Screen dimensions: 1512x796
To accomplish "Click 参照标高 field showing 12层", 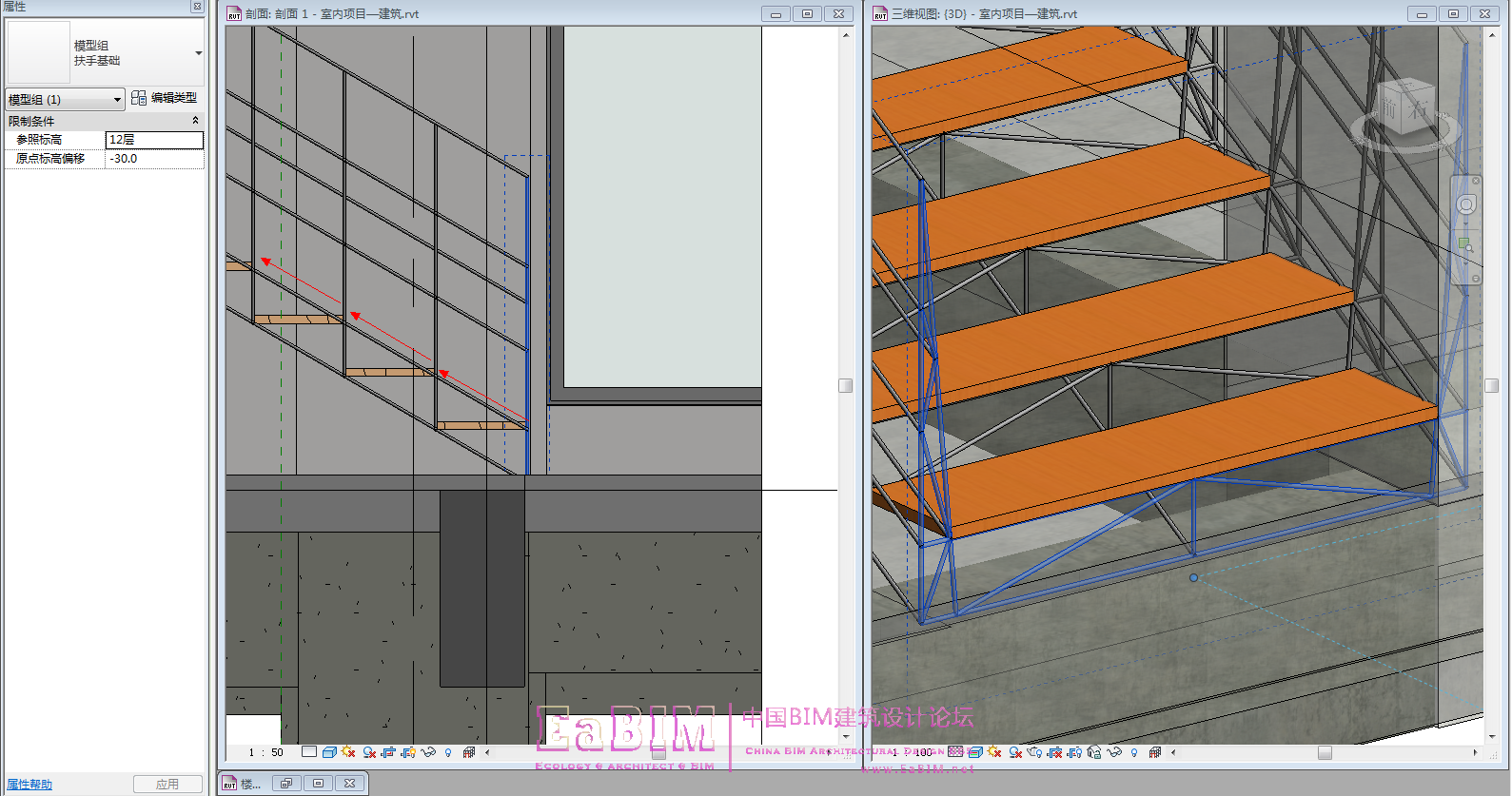I will pyautogui.click(x=154, y=140).
